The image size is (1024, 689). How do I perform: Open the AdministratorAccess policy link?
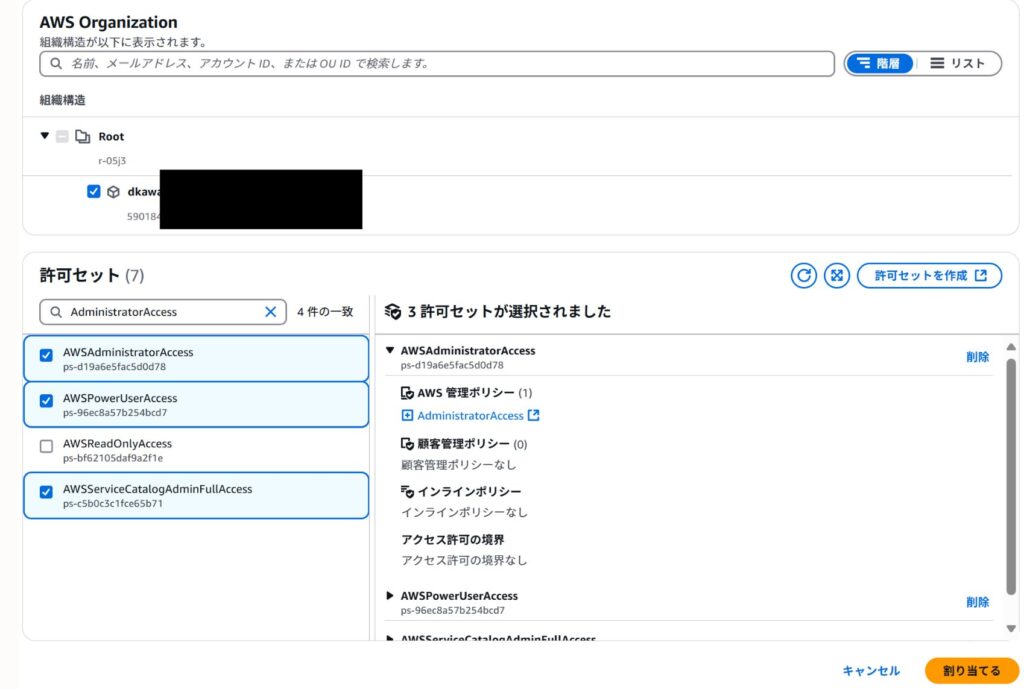(x=470, y=415)
